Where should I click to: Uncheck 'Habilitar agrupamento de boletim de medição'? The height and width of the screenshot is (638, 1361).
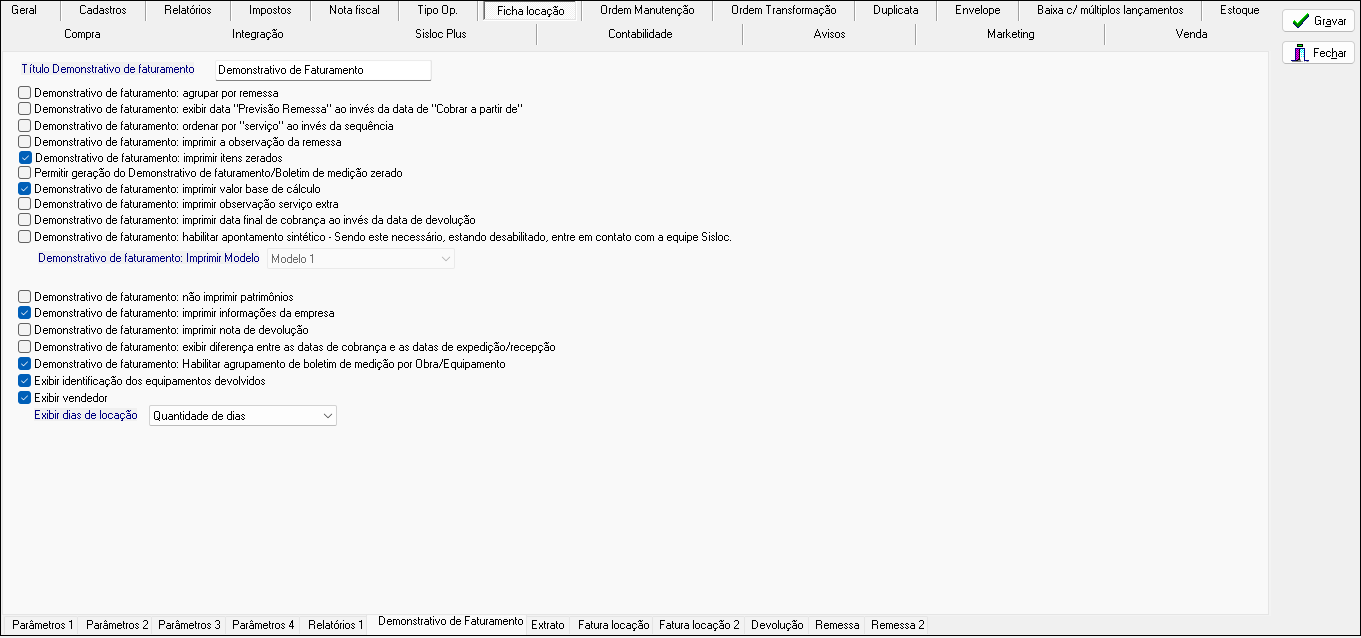(25, 364)
